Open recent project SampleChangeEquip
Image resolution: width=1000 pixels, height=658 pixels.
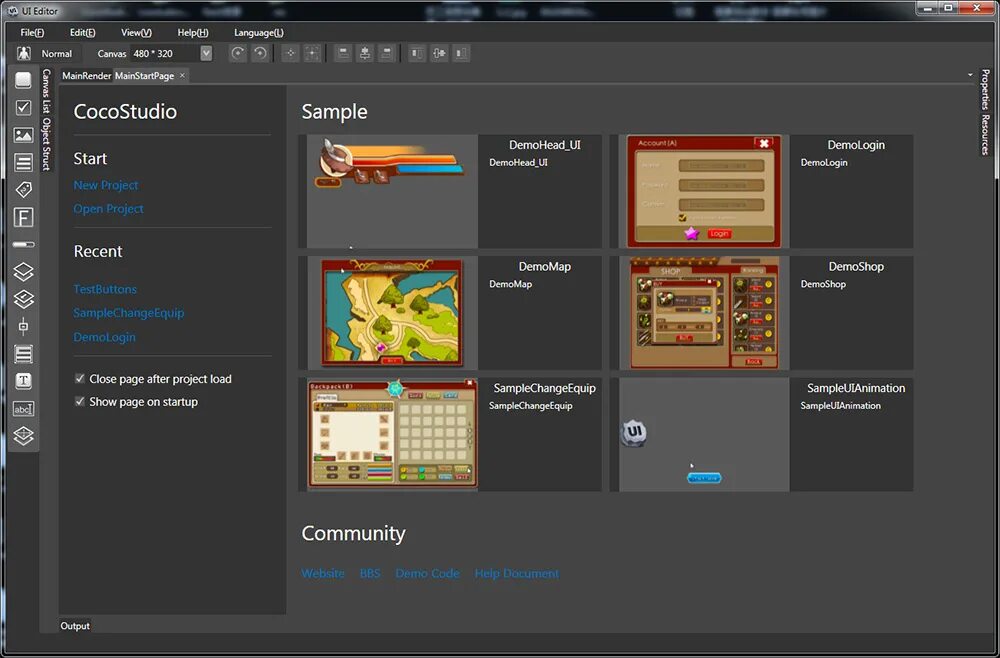(x=129, y=312)
